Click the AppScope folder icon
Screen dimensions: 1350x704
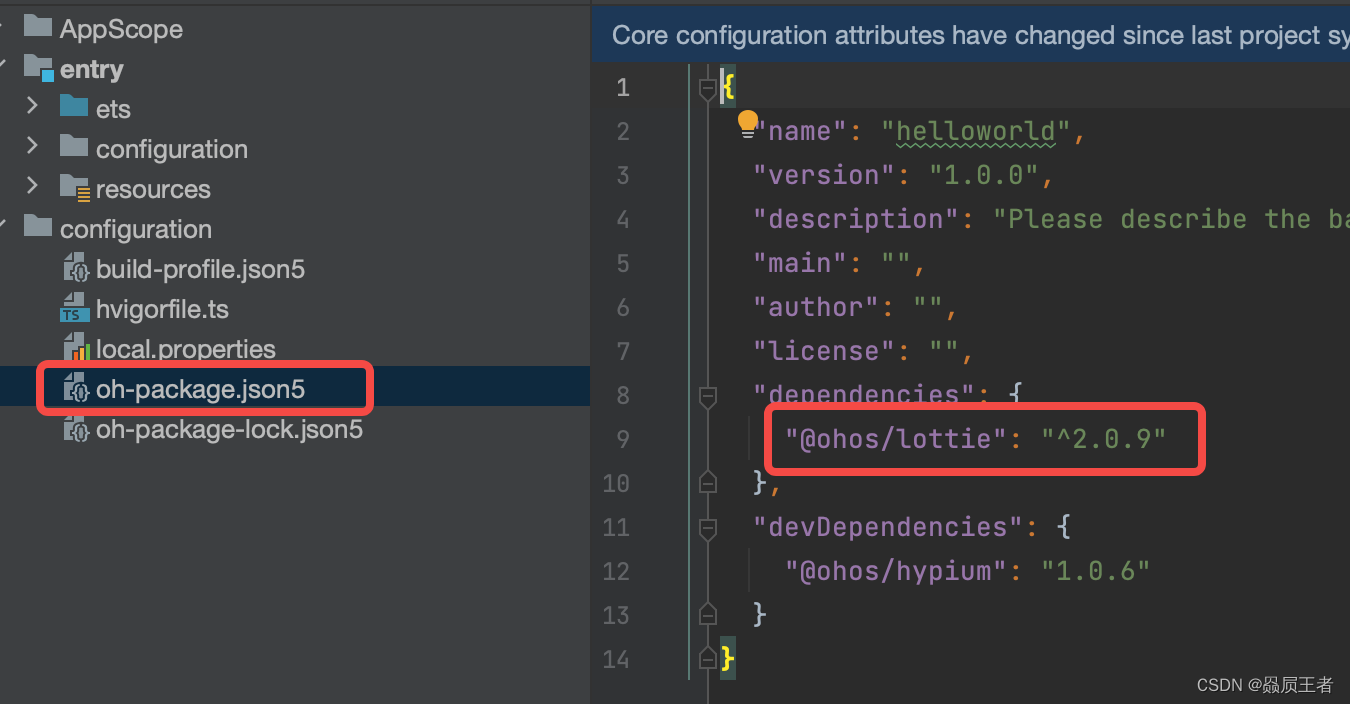point(38,27)
